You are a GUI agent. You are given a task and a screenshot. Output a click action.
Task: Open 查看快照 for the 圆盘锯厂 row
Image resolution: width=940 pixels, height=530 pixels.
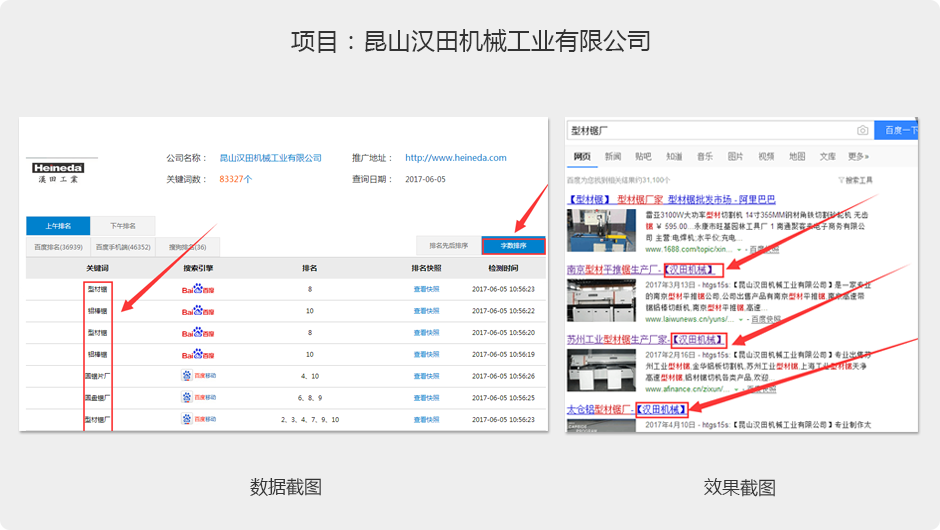click(426, 398)
